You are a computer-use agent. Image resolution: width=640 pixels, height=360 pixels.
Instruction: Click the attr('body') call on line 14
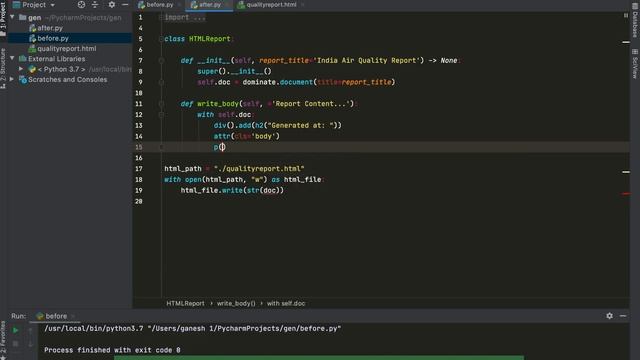coord(247,136)
